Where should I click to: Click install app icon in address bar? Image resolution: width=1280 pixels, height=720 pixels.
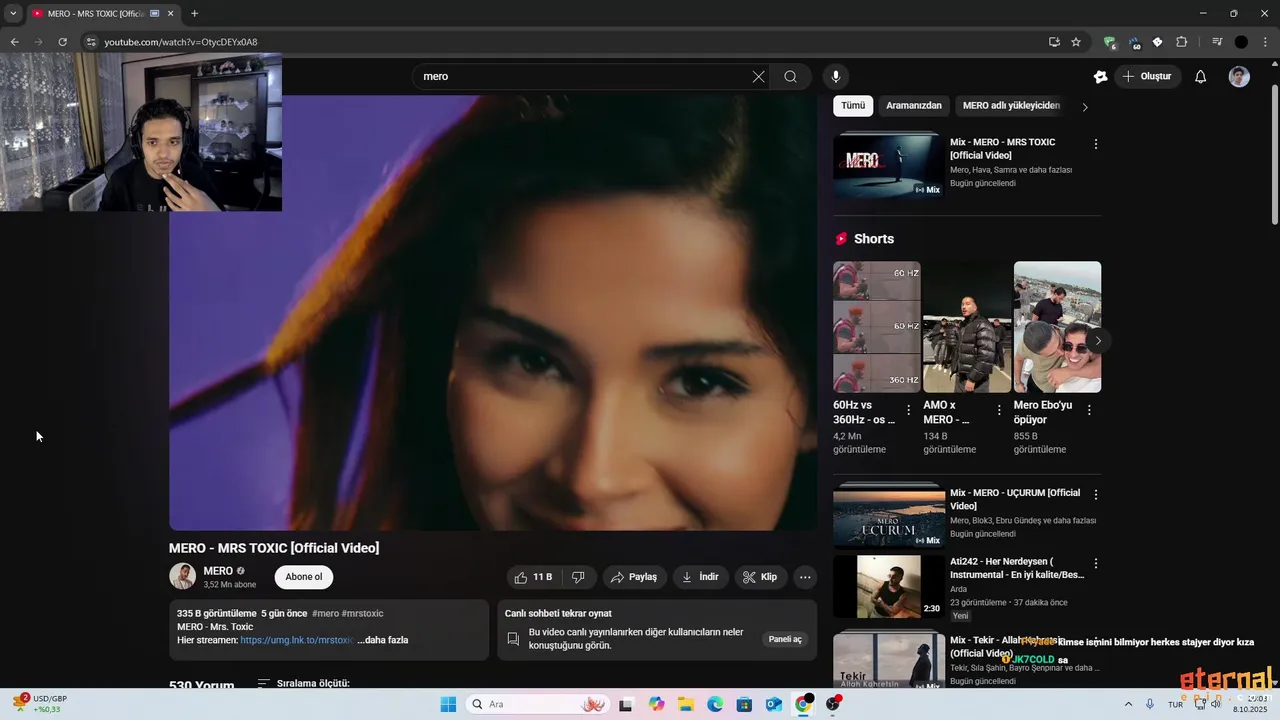(1054, 42)
